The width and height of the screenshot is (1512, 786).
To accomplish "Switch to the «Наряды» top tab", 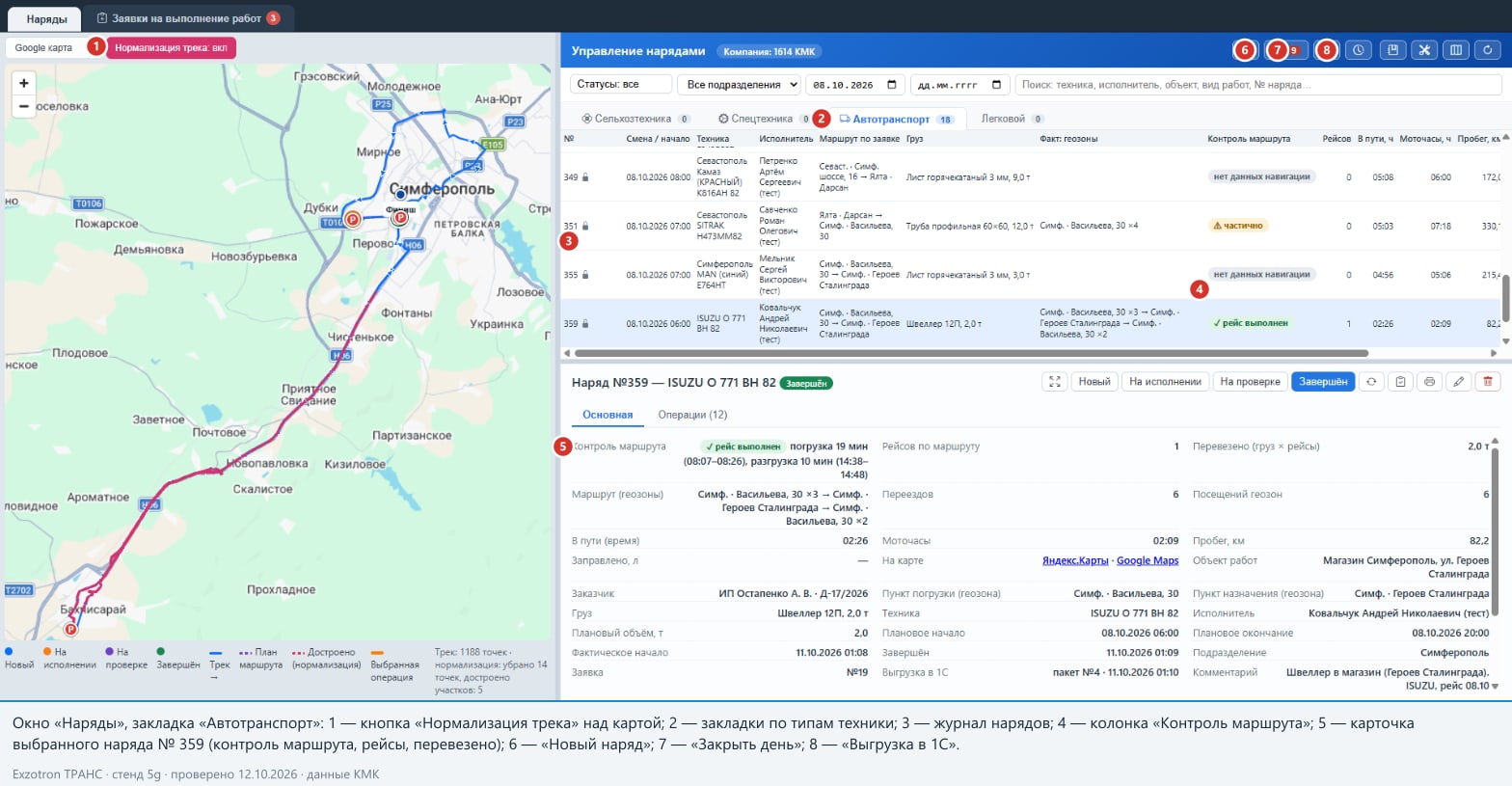I will 46,19.
